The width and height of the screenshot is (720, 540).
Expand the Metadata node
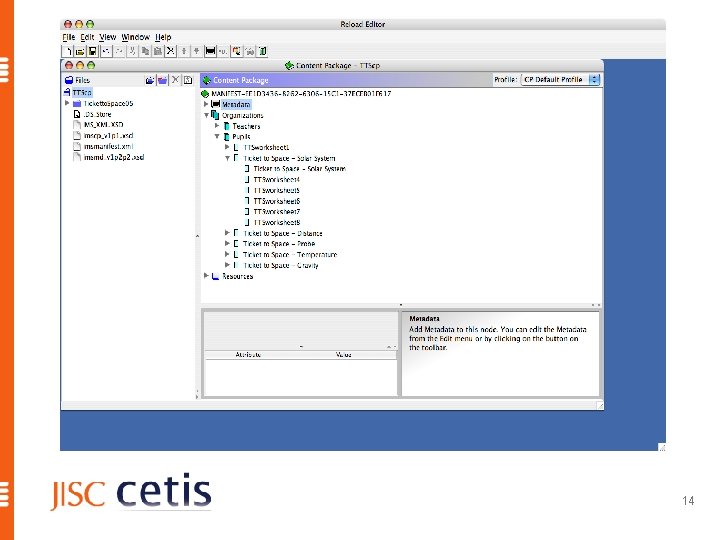coord(206,104)
